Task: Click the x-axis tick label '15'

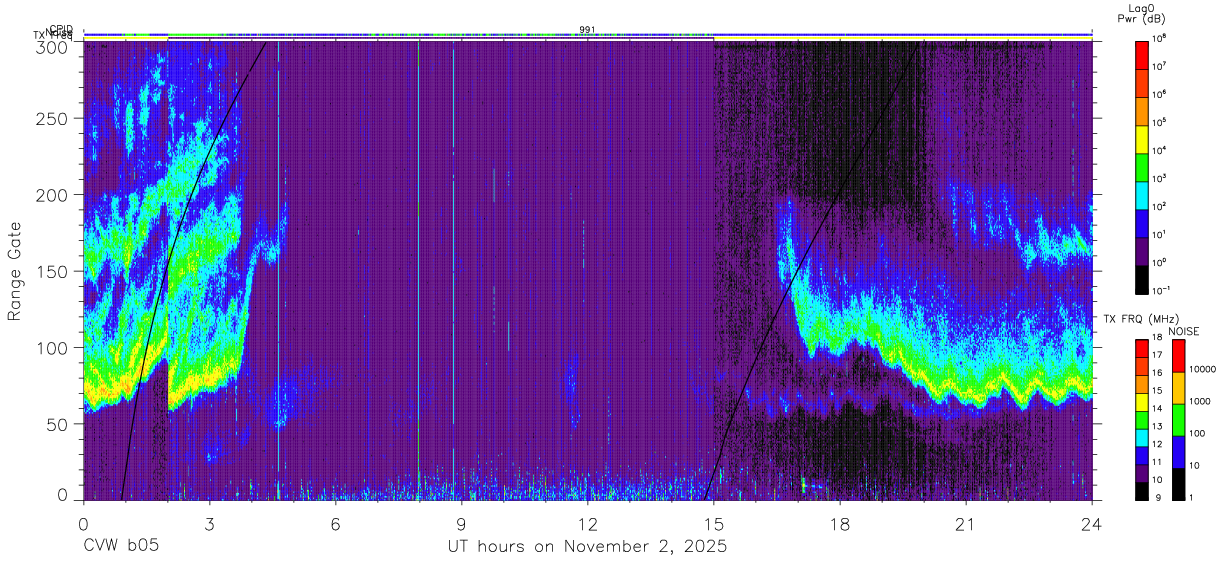Action: (714, 523)
